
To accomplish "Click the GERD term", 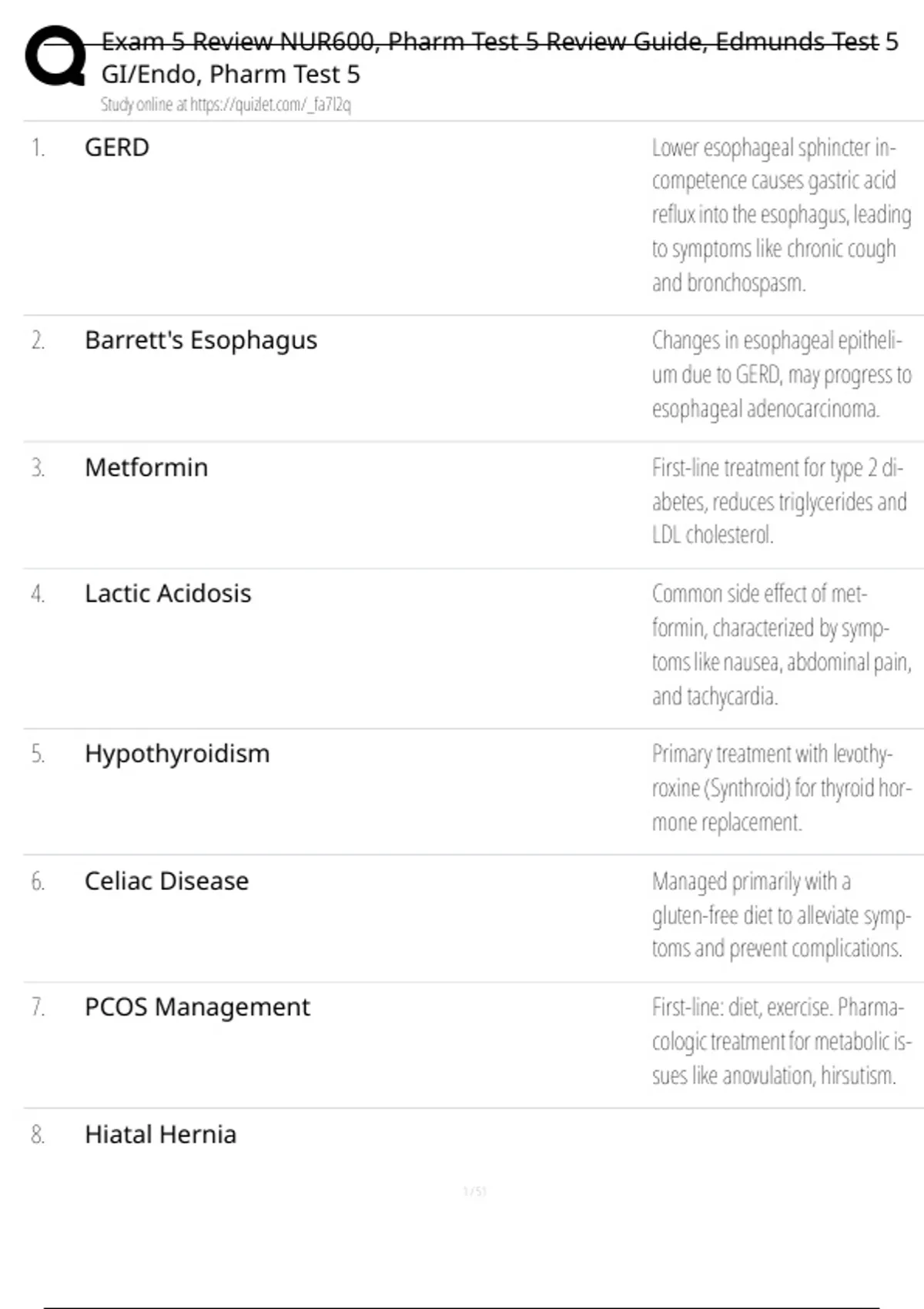I will [x=117, y=147].
